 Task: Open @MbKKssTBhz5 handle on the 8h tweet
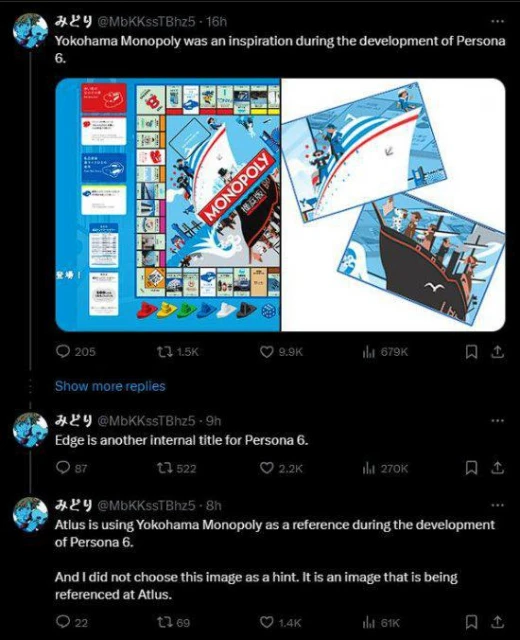tap(146, 506)
